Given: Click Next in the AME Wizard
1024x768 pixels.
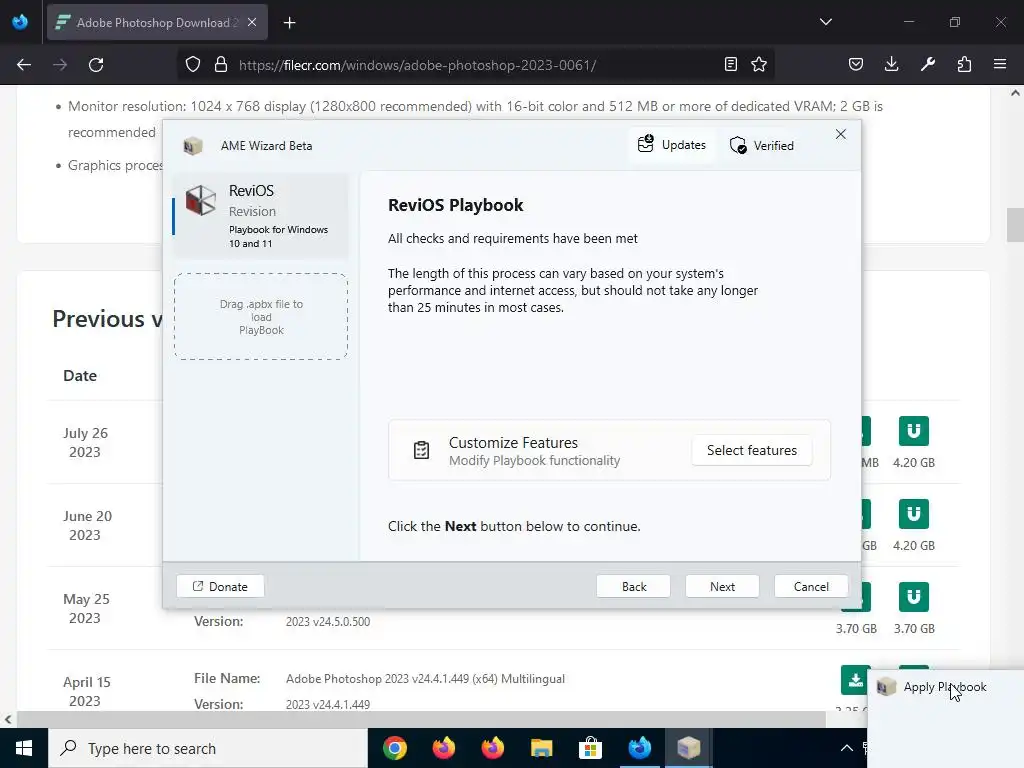Looking at the screenshot, I should click(722, 586).
